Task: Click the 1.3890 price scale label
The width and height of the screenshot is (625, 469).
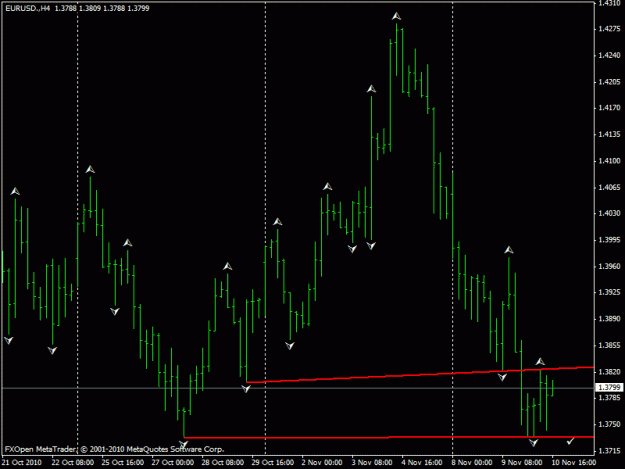Action: pyautogui.click(x=609, y=318)
